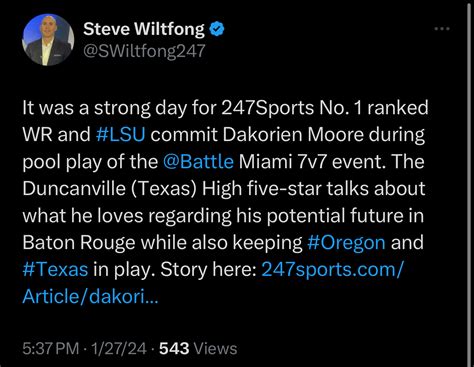The width and height of the screenshot is (474, 367).
Task: Open Steve Wiltfong's profile picture
Action: pos(48,40)
